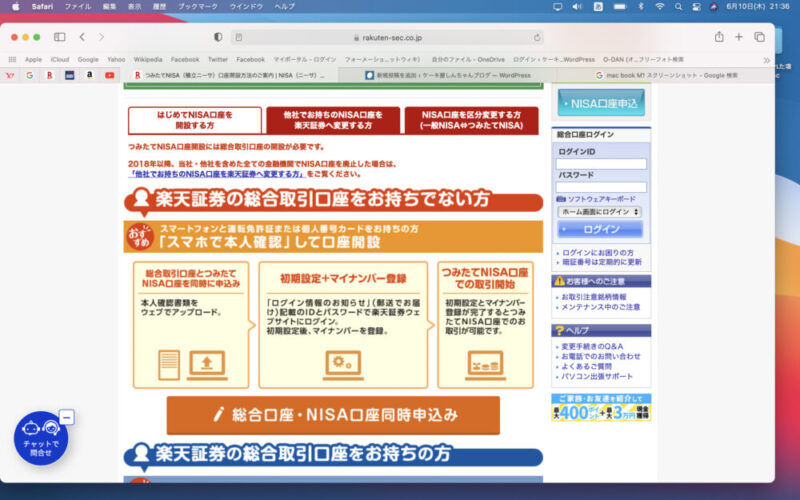
Task: Open the ブックマーク menu
Action: tap(197, 7)
